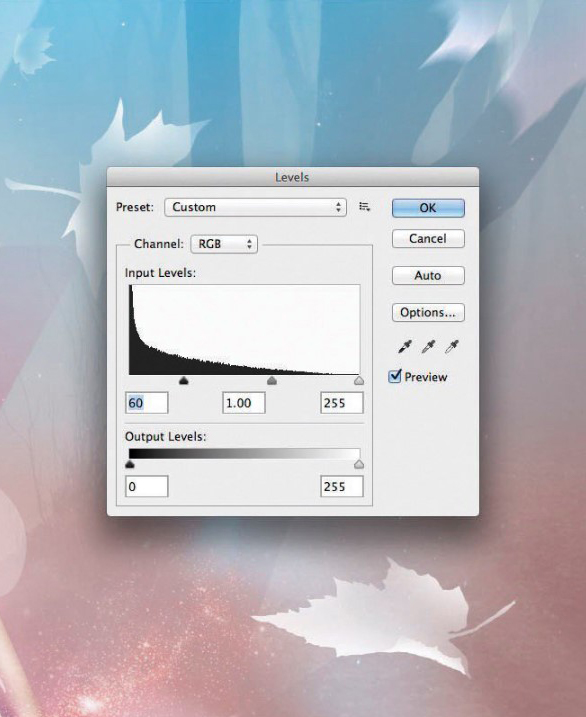Viewport: 586px width, 717px height.
Task: Click the Output Levels: label
Action: 165,437
